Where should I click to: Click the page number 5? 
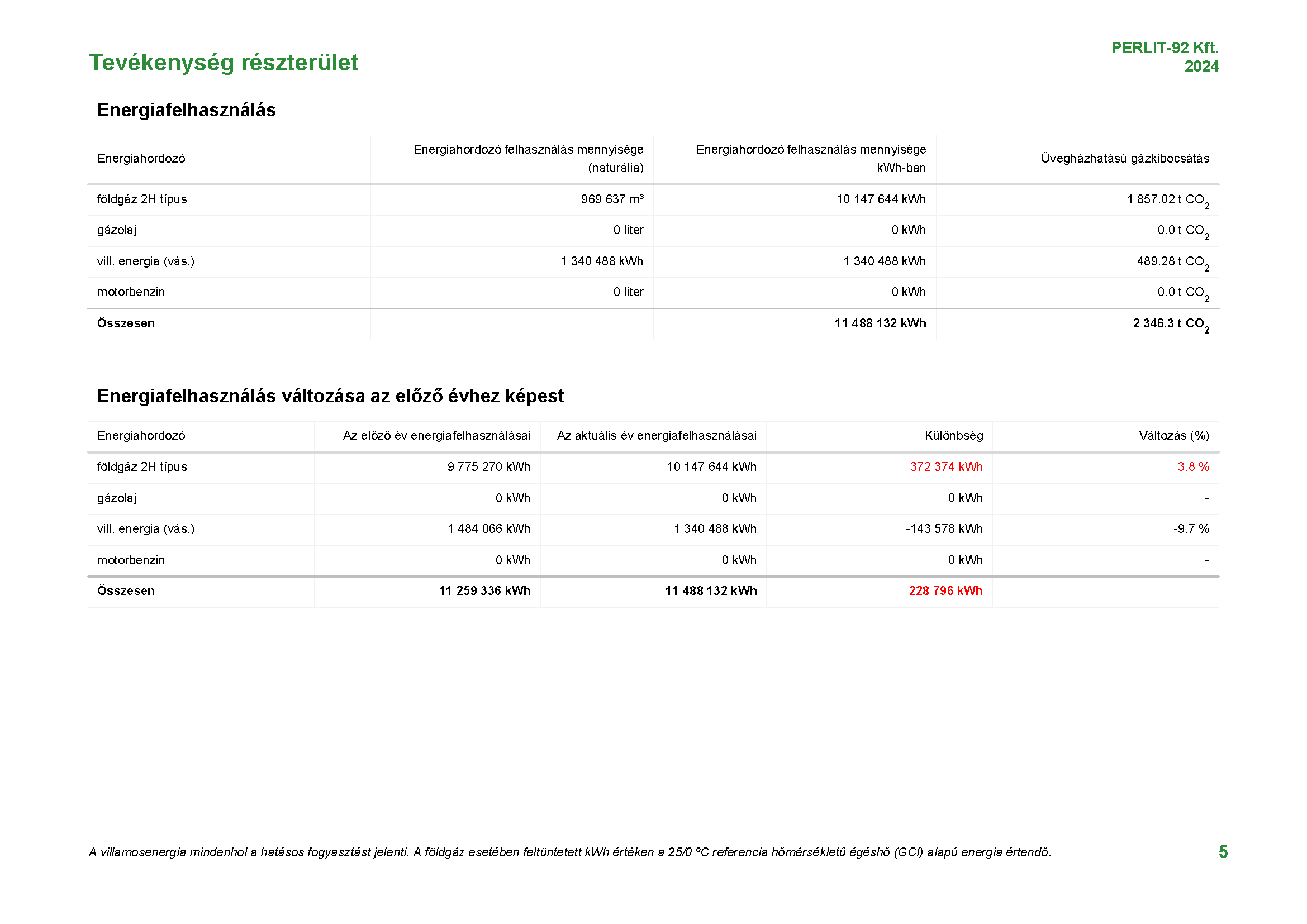[1223, 852]
